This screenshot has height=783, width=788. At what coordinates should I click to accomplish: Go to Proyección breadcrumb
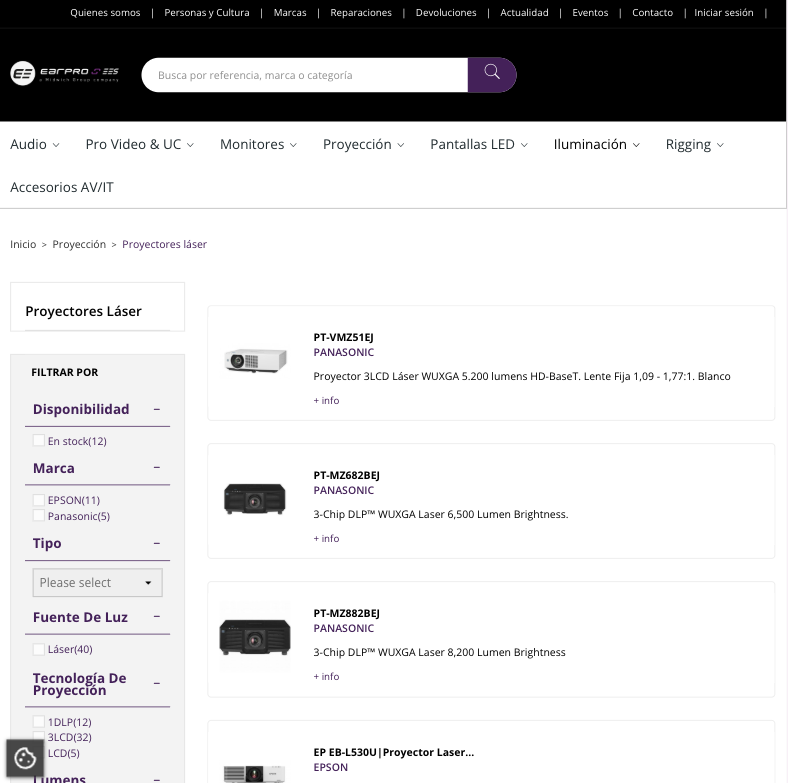coord(79,244)
